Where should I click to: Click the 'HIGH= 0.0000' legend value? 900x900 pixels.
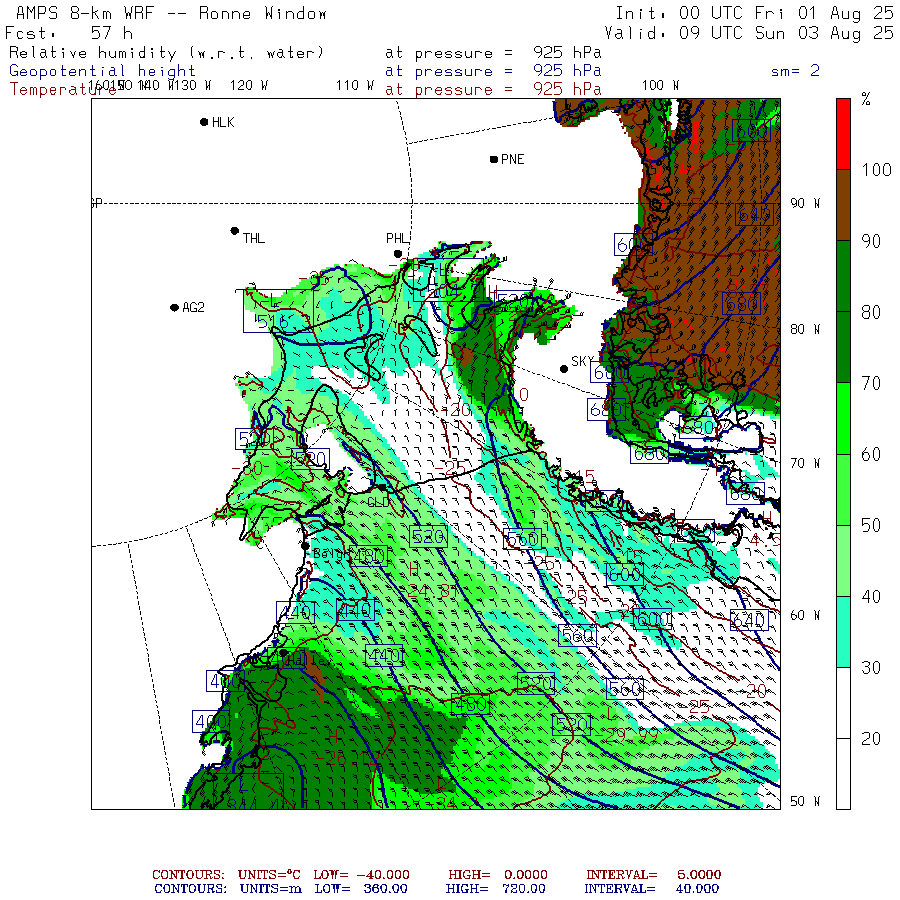tap(498, 875)
